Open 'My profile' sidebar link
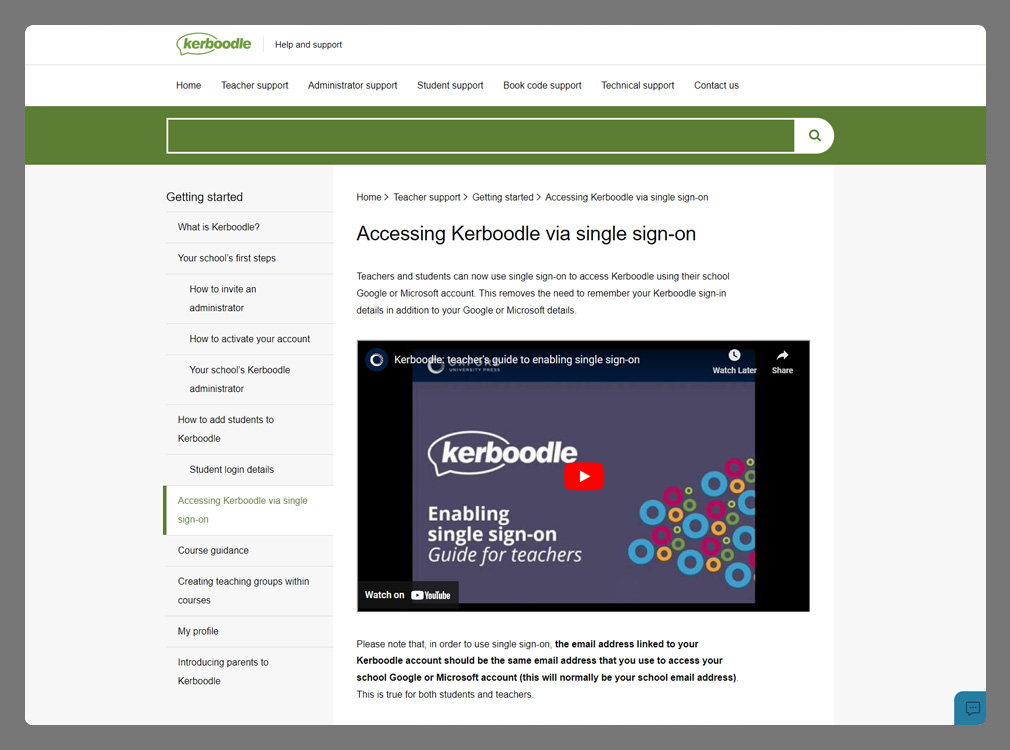1010x750 pixels. [x=198, y=631]
